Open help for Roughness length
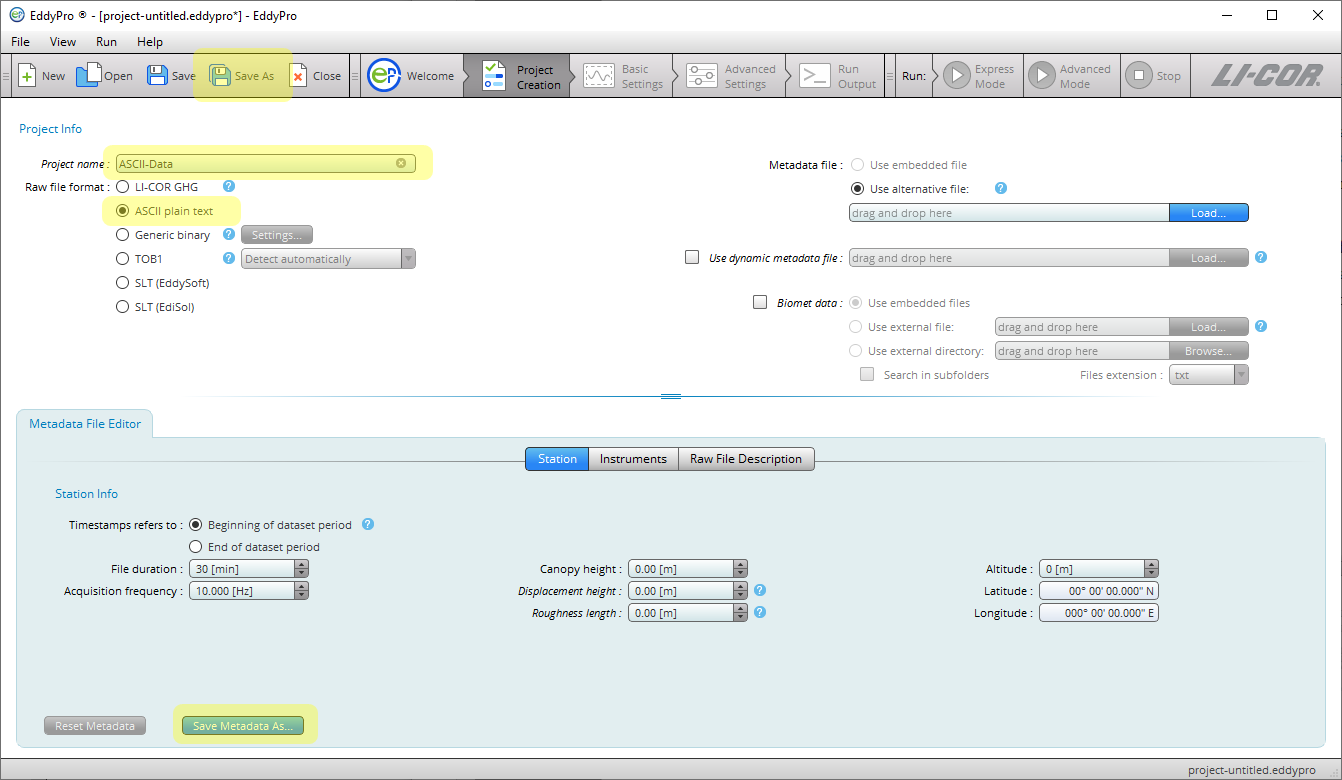This screenshot has height=780, width=1342. (x=760, y=612)
